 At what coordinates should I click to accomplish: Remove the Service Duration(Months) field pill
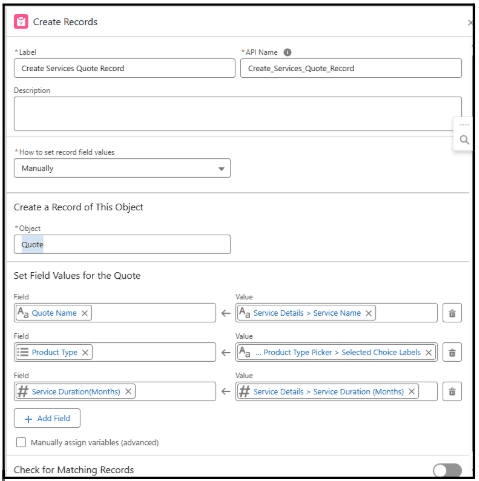click(128, 392)
